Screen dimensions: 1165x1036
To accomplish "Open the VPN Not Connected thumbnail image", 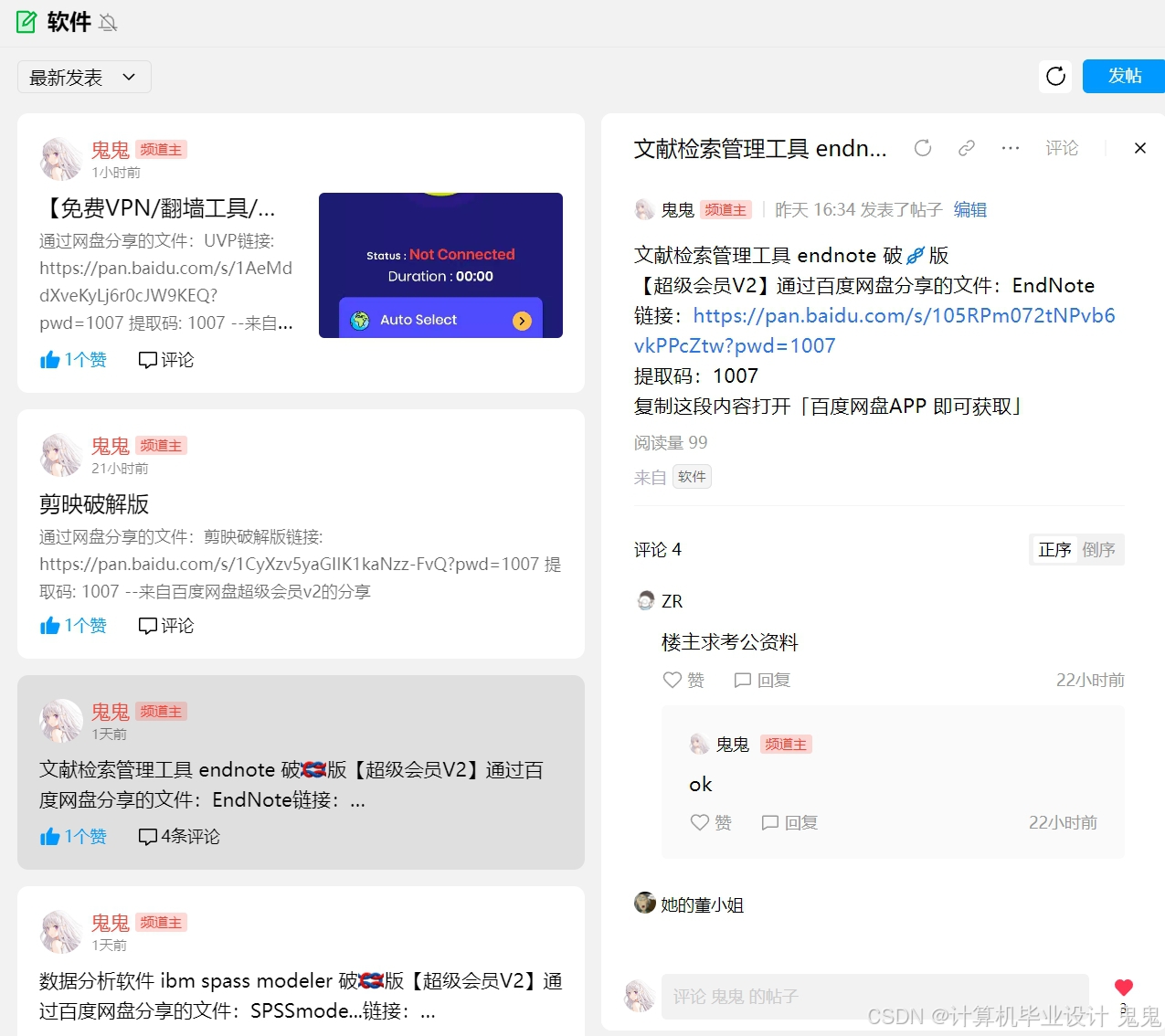I will [x=440, y=265].
